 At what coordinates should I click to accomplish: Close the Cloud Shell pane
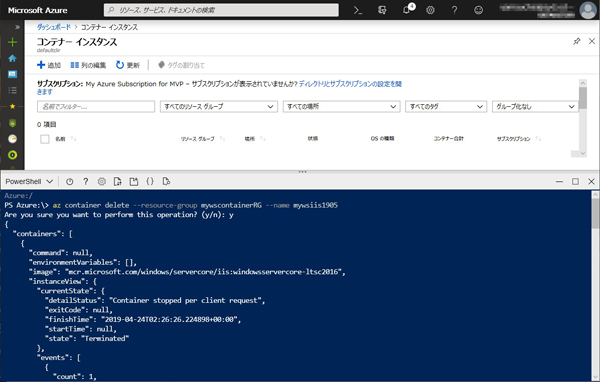tap(591, 181)
